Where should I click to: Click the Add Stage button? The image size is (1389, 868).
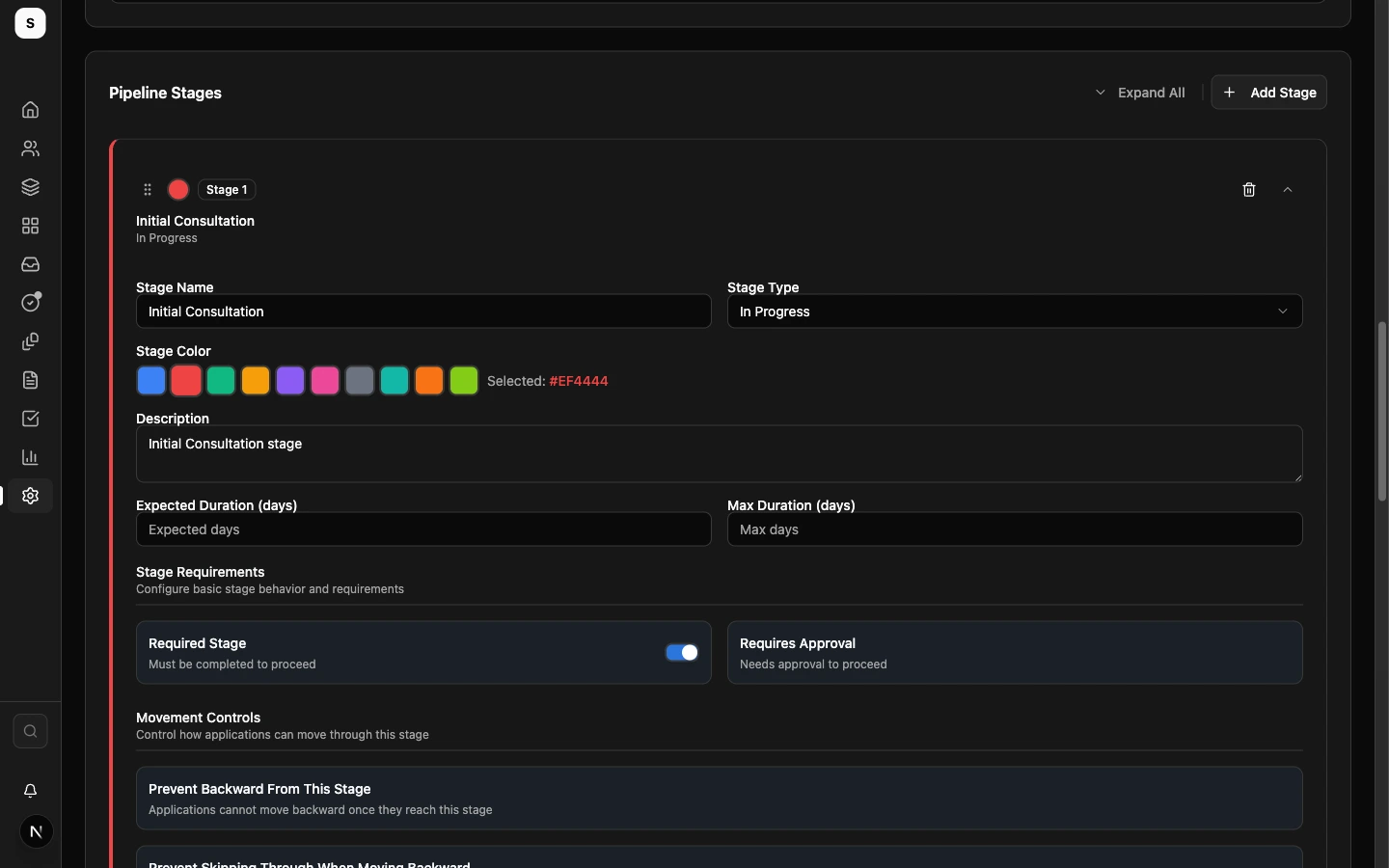point(1269,93)
